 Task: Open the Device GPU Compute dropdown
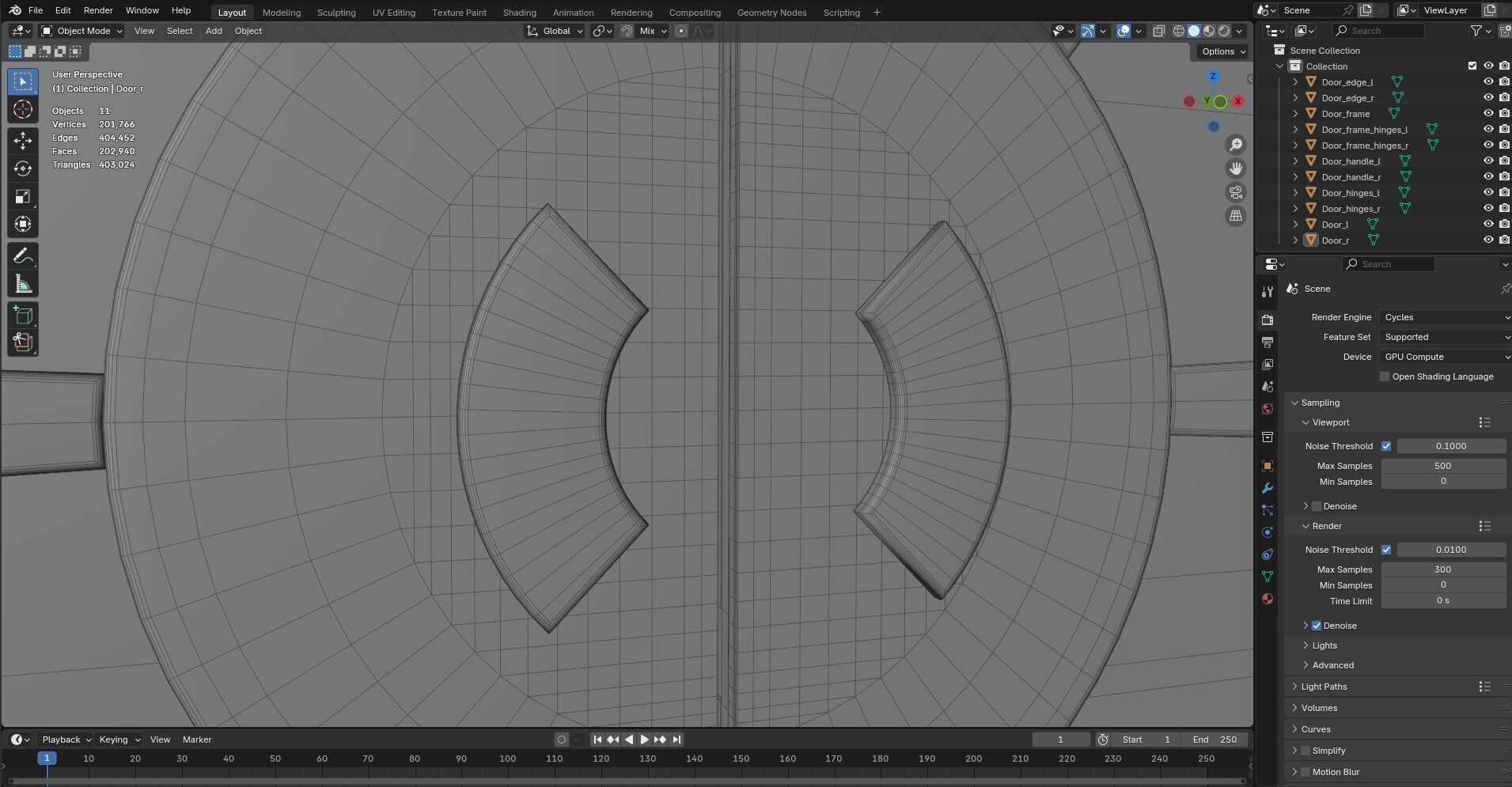(1446, 357)
